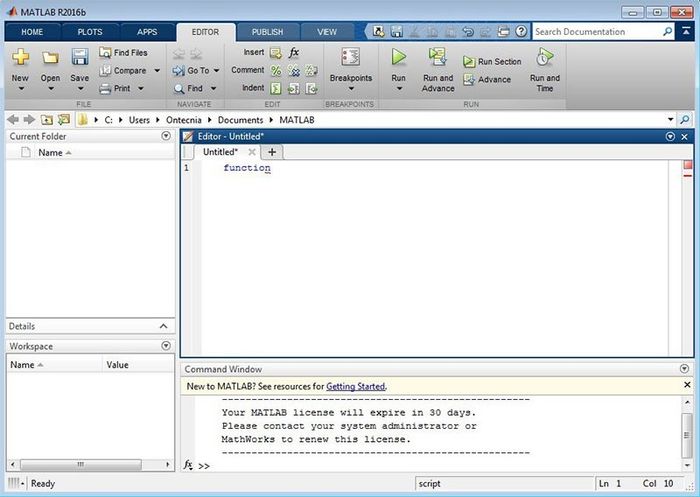The image size is (700, 497).
Task: Click the Save disk icon
Action: (x=79, y=58)
